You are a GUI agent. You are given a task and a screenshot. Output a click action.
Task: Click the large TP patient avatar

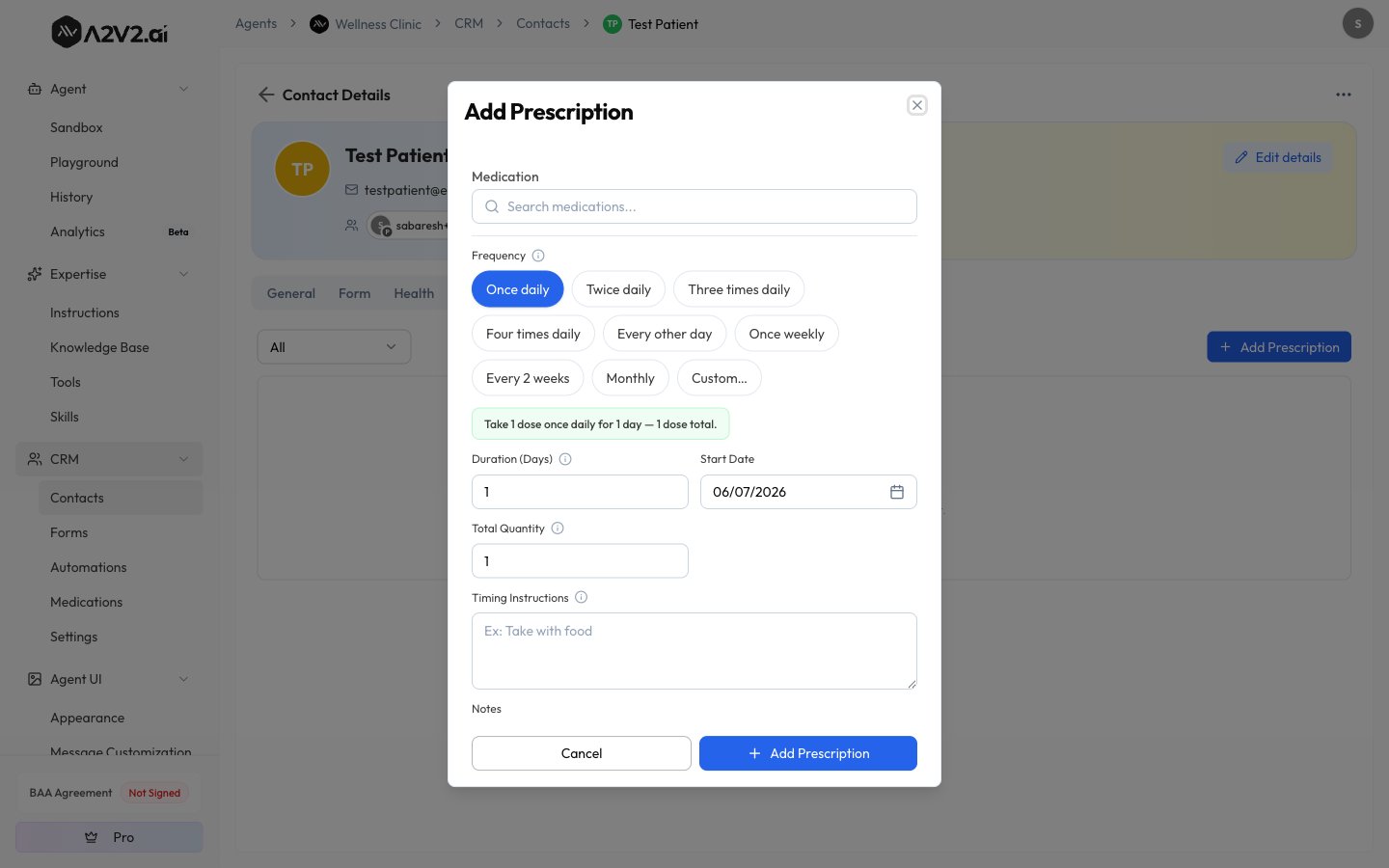pyautogui.click(x=303, y=169)
